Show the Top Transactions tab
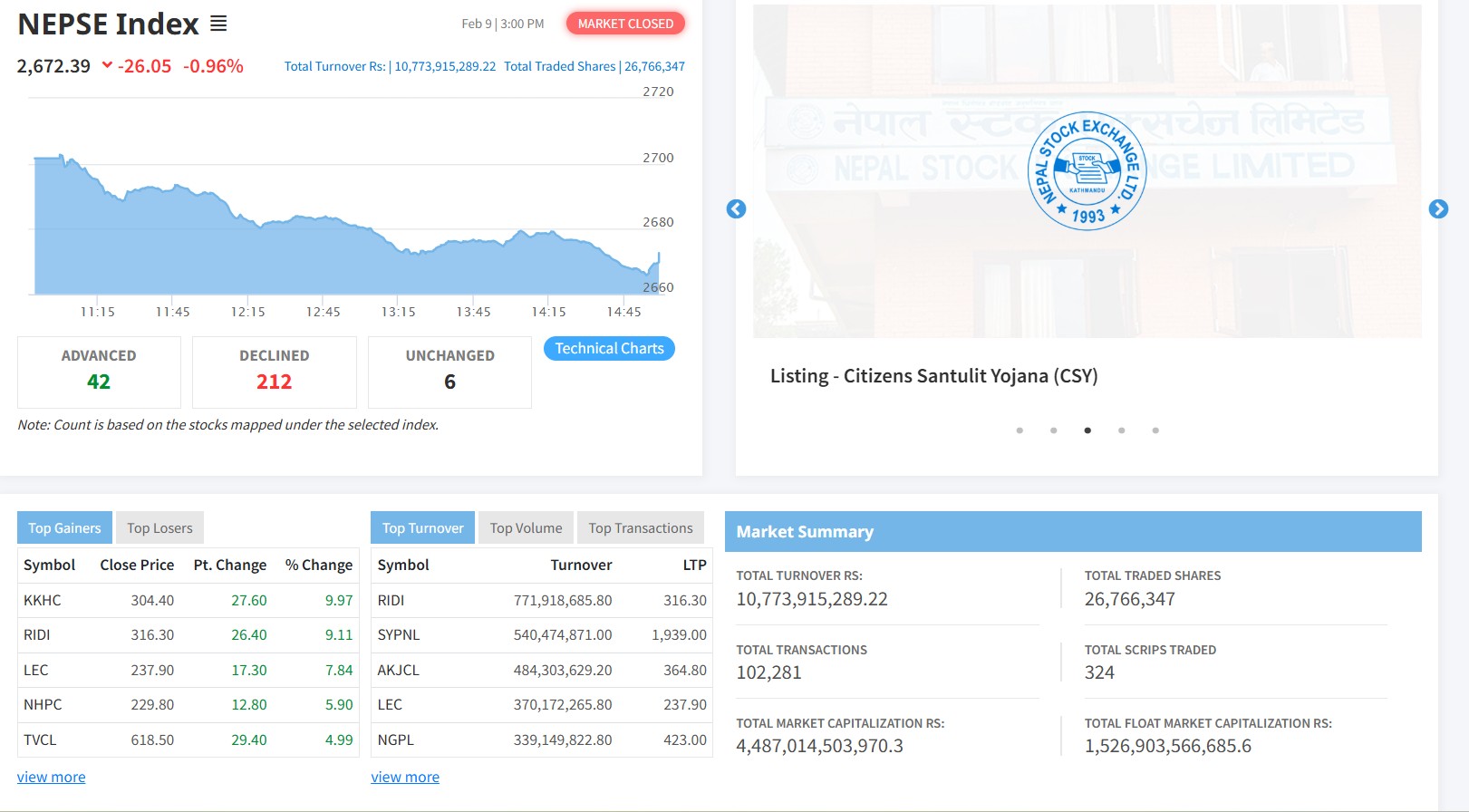 (x=641, y=528)
